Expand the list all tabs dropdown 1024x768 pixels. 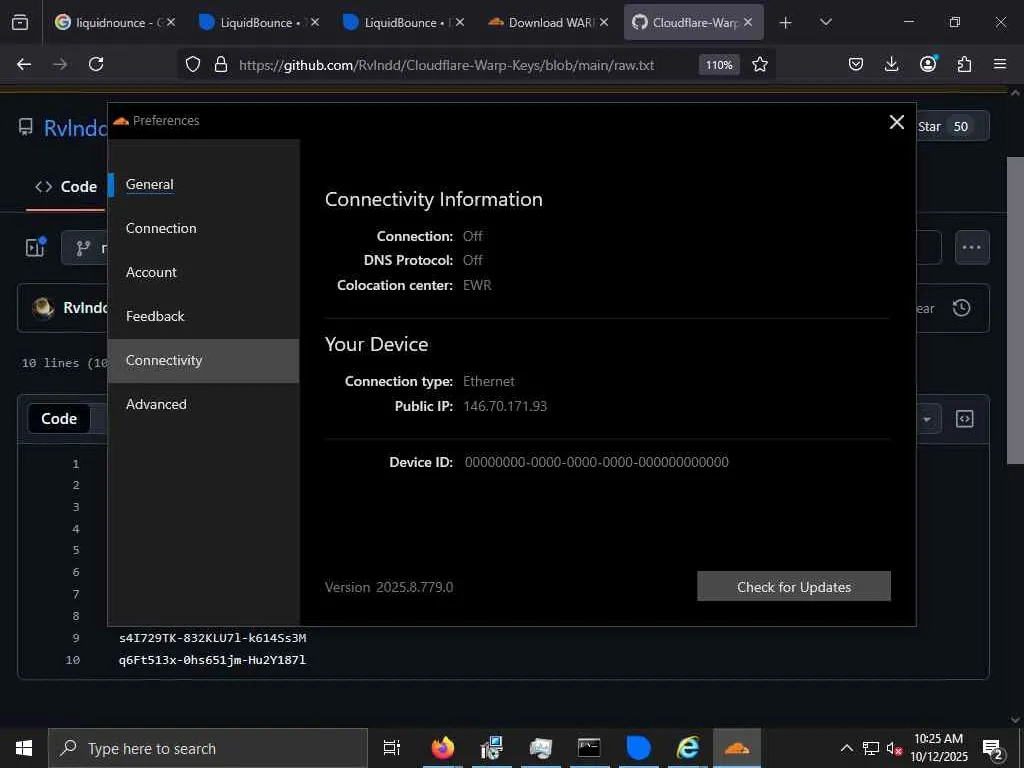pos(825,23)
